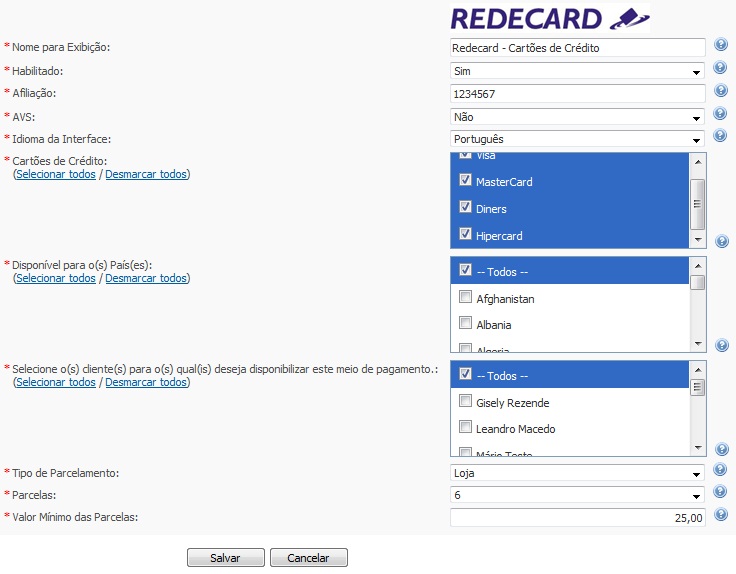Open the Habilitado dropdown showing Sim
Viewport: 736px width, 574px height.
pos(577,71)
